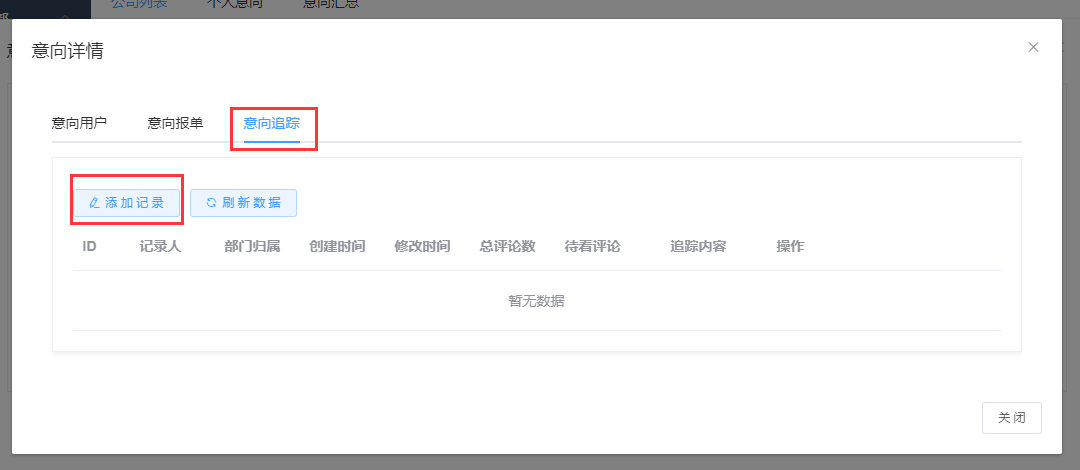Viewport: 1080px width, 470px height.
Task: Click the ID column header
Action: click(x=89, y=246)
